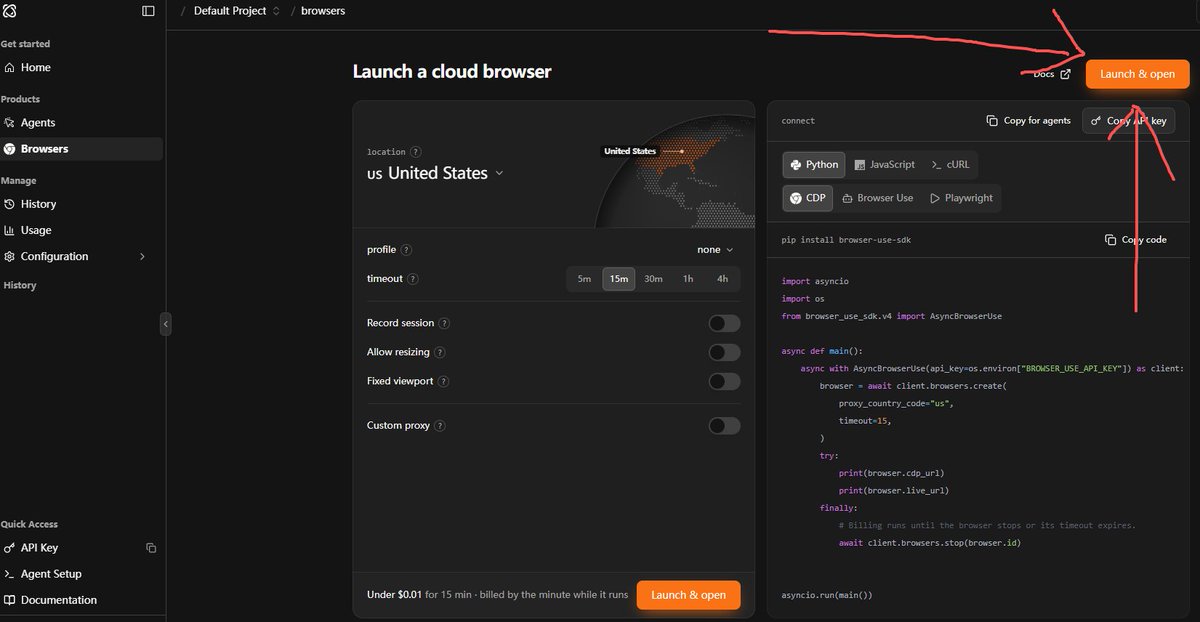Image resolution: width=1200 pixels, height=622 pixels.
Task: Enable the Fixed viewport switch
Action: tap(724, 381)
